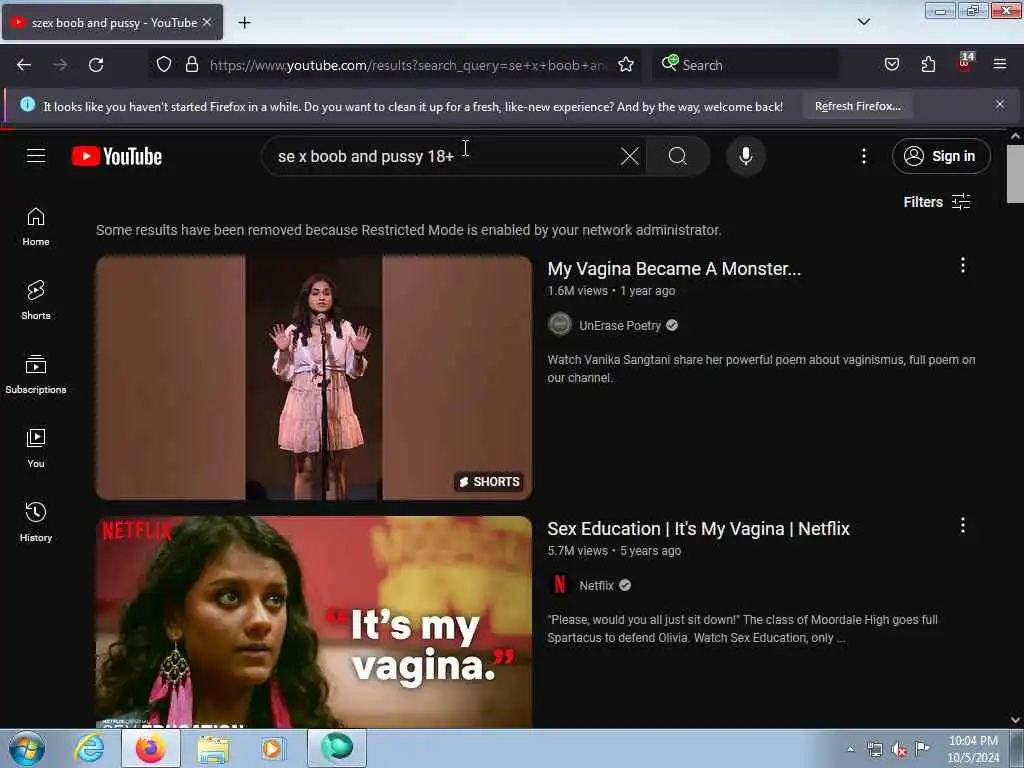Click the page vertical scrollbar thumb
The height and width of the screenshot is (768, 1024).
click(1015, 174)
